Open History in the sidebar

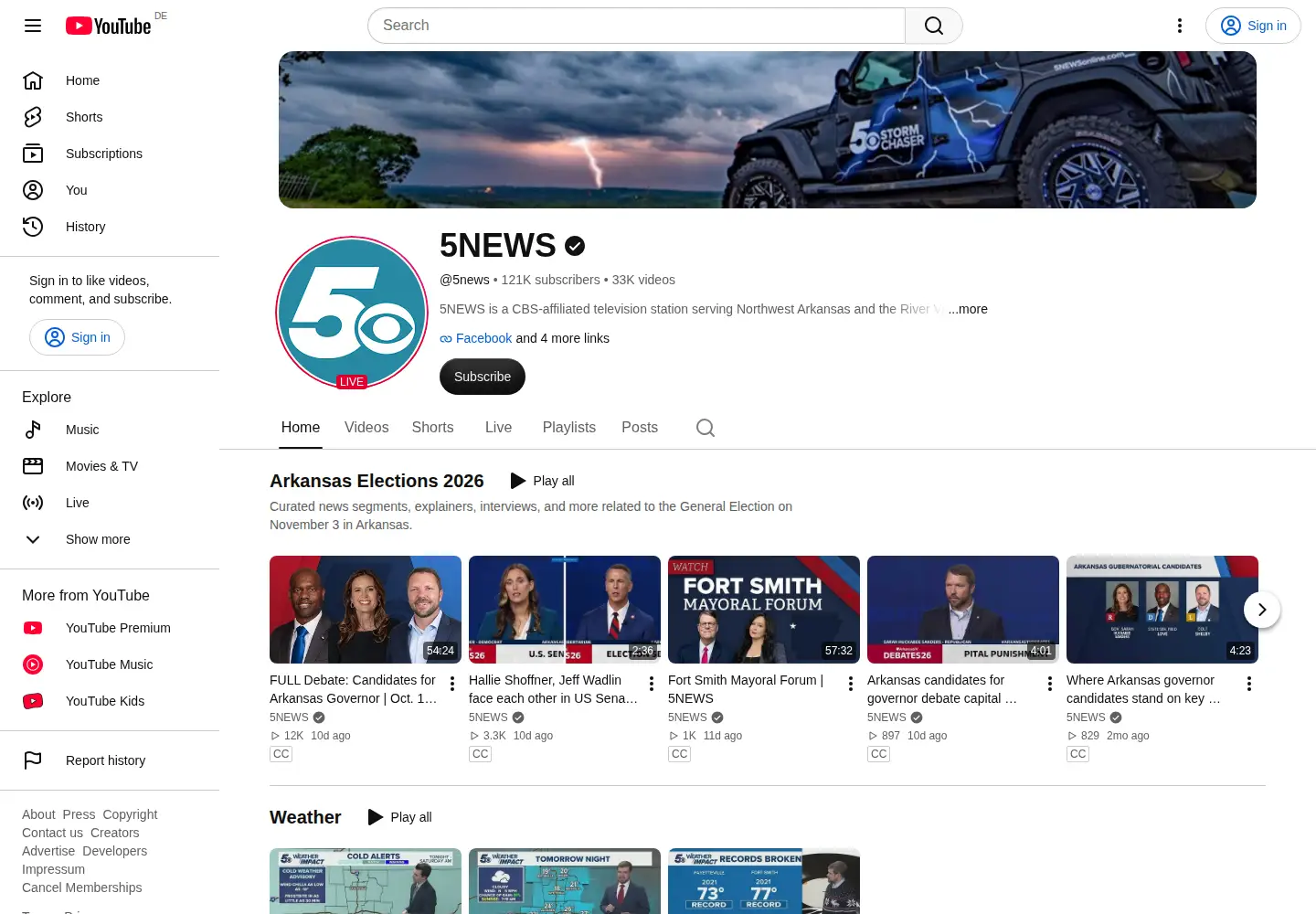[110, 227]
